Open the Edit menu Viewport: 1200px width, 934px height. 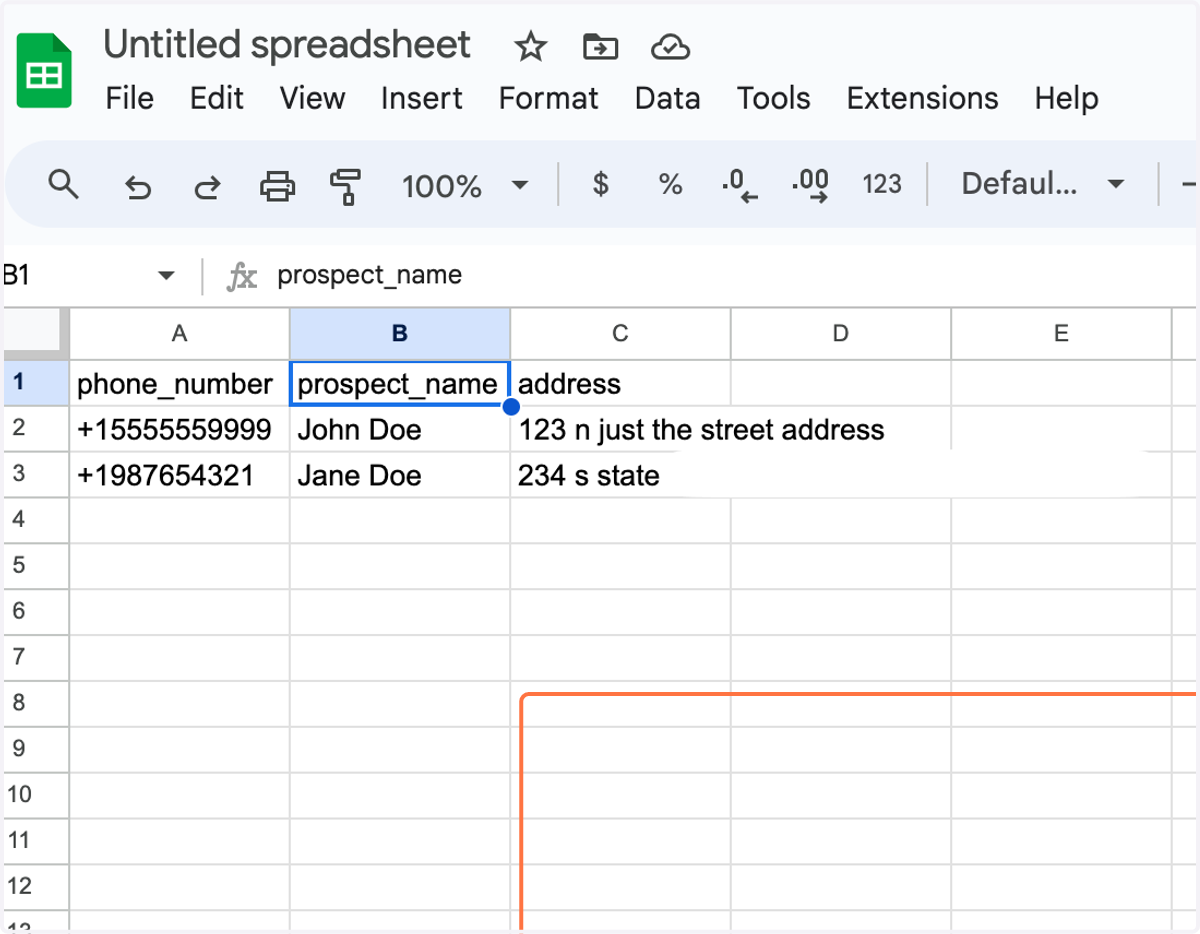[217, 98]
